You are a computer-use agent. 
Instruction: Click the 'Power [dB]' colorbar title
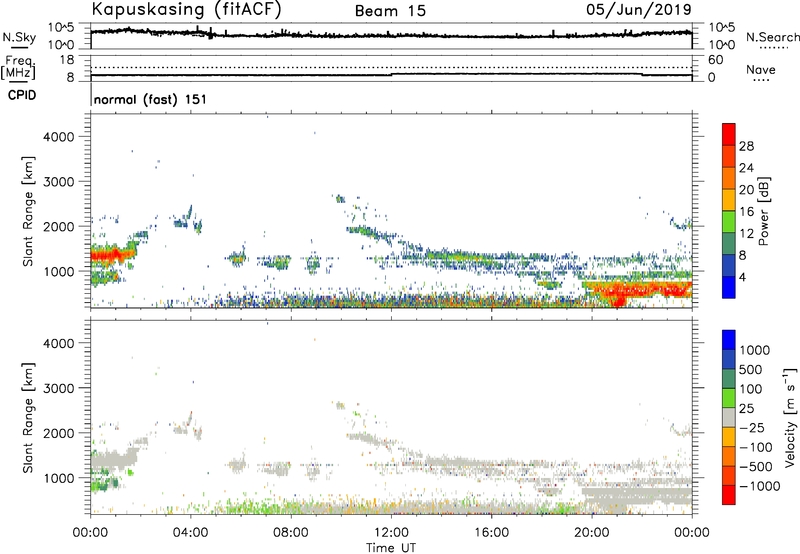click(763, 211)
